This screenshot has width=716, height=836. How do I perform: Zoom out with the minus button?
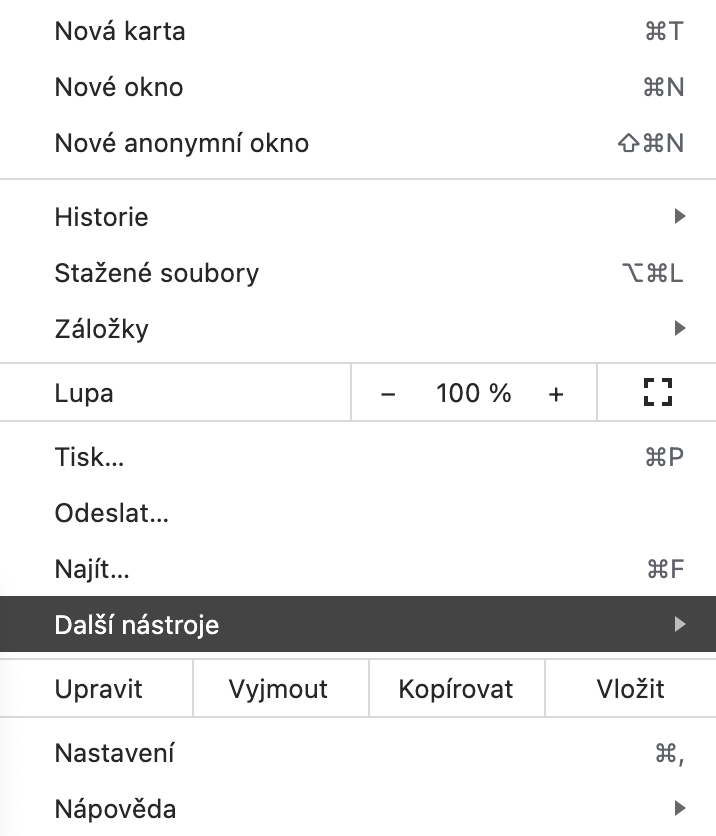click(x=388, y=394)
